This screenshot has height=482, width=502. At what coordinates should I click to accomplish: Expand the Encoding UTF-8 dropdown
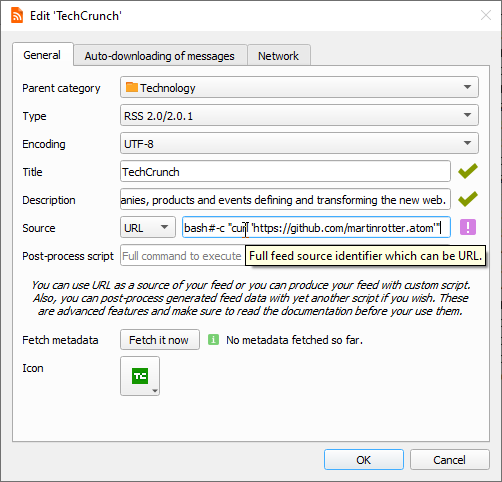point(299,143)
